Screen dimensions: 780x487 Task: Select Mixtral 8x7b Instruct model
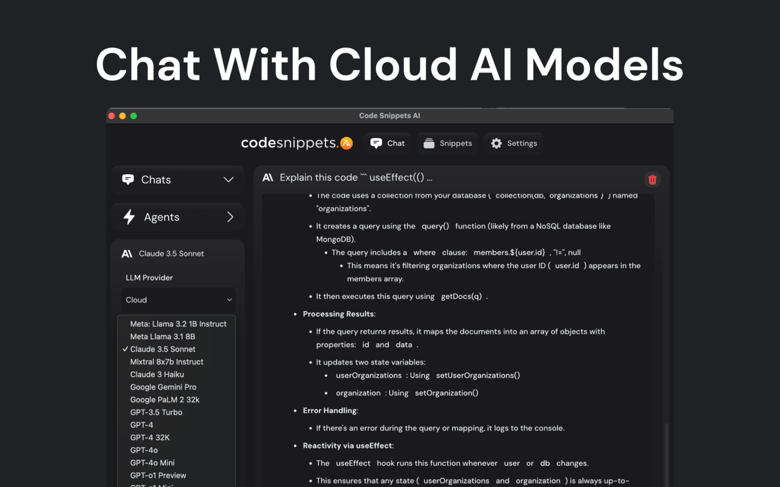(166, 362)
